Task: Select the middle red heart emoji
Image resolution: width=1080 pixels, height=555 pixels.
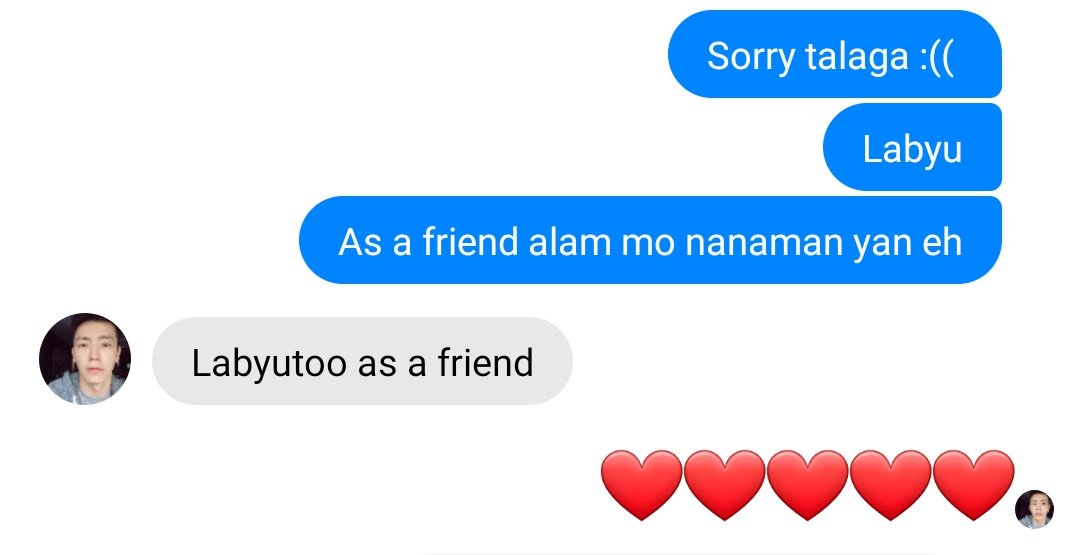Action: 807,485
